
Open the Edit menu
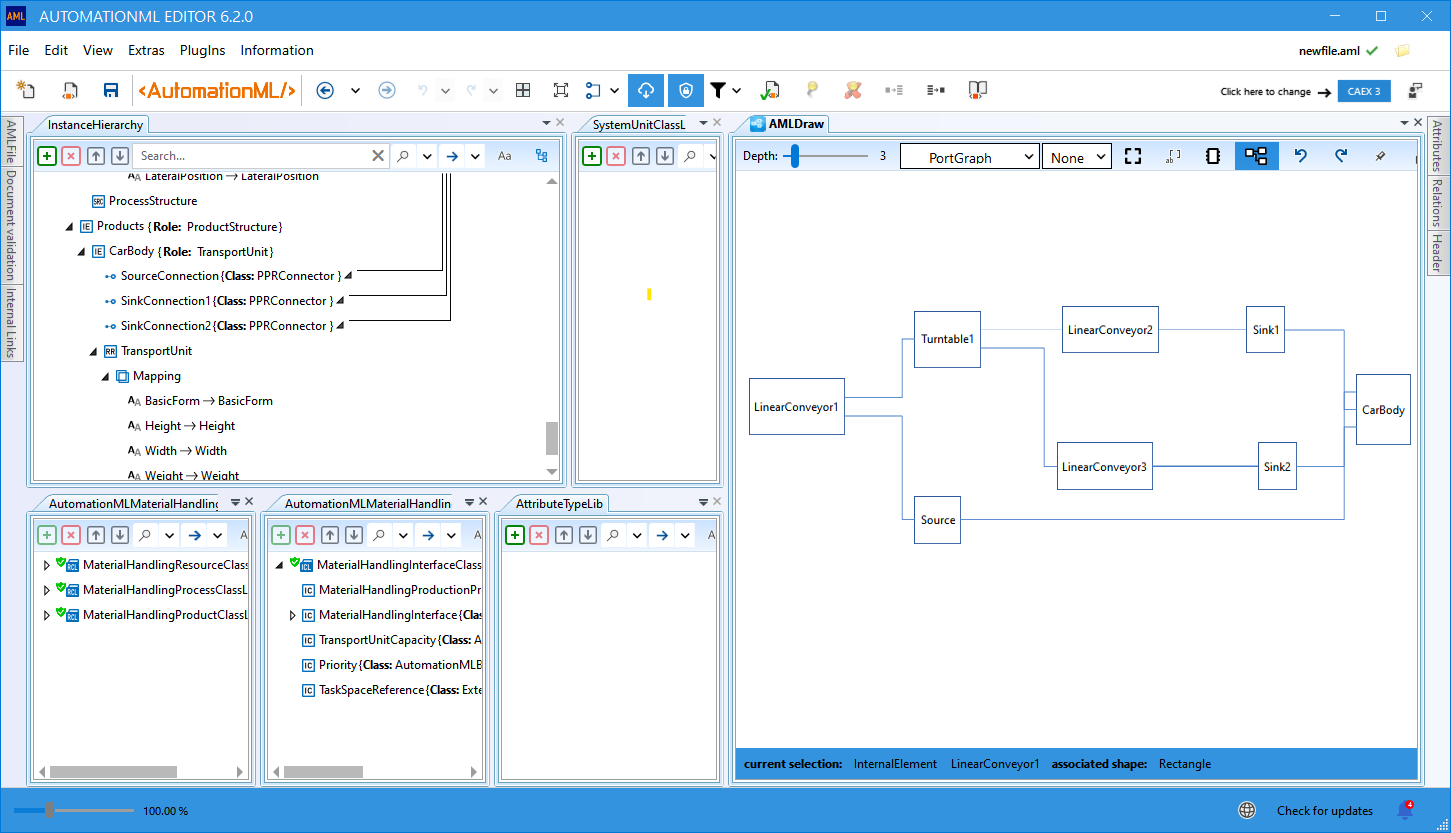56,50
